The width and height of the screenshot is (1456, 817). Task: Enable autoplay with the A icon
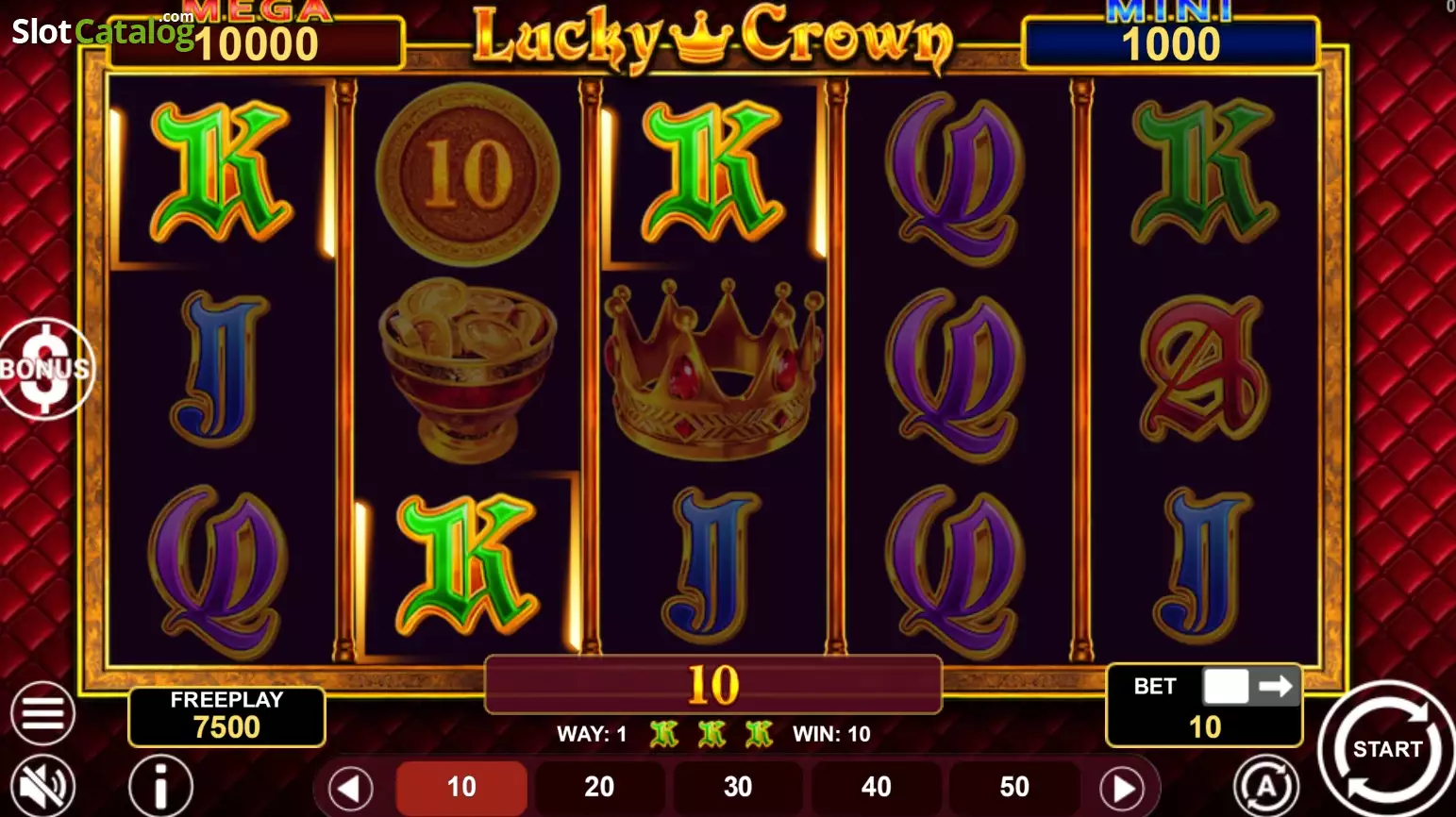pyautogui.click(x=1265, y=785)
